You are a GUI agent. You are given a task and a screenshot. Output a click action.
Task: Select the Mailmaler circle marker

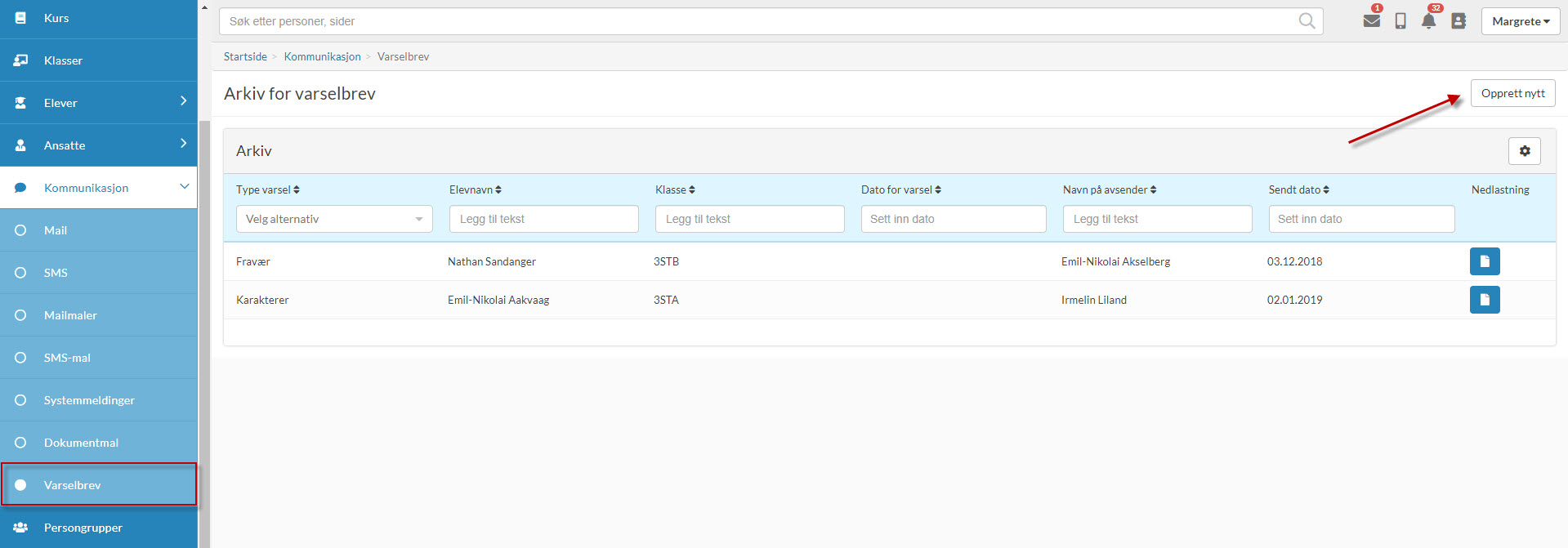point(20,315)
